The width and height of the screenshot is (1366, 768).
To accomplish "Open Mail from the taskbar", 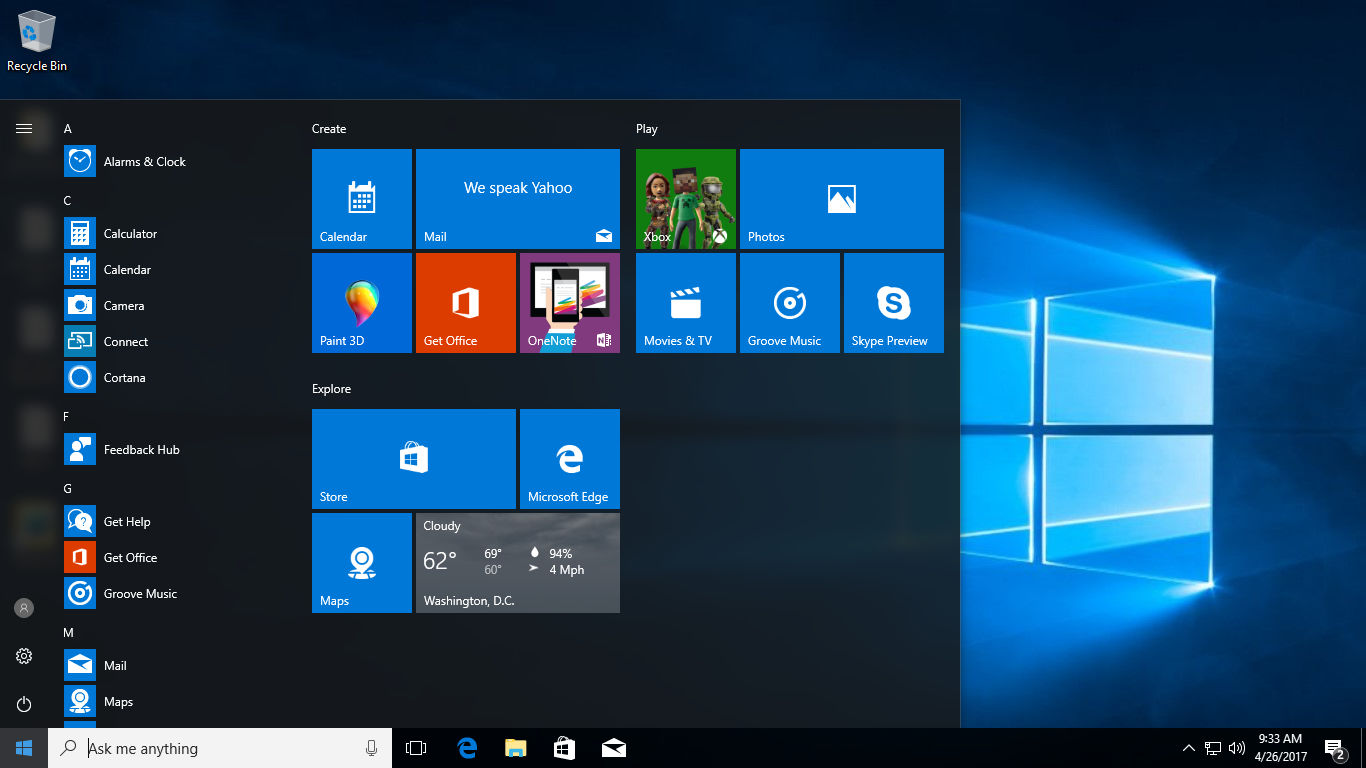I will point(613,748).
